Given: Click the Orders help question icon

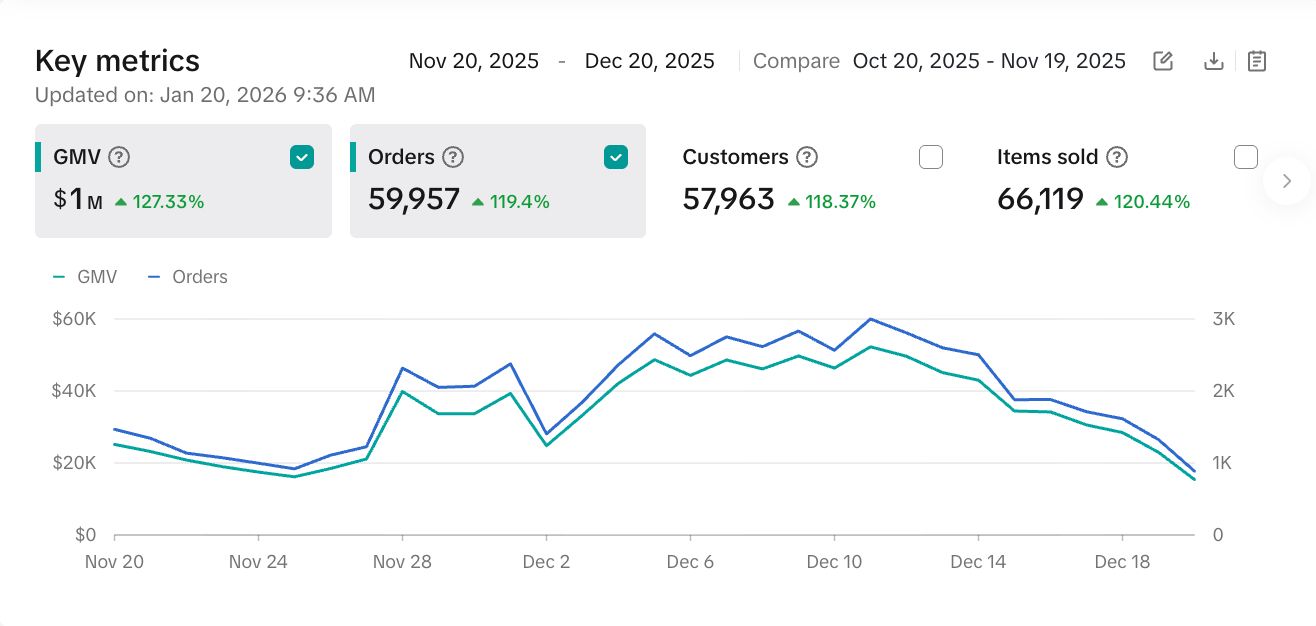Looking at the screenshot, I should click(453, 157).
